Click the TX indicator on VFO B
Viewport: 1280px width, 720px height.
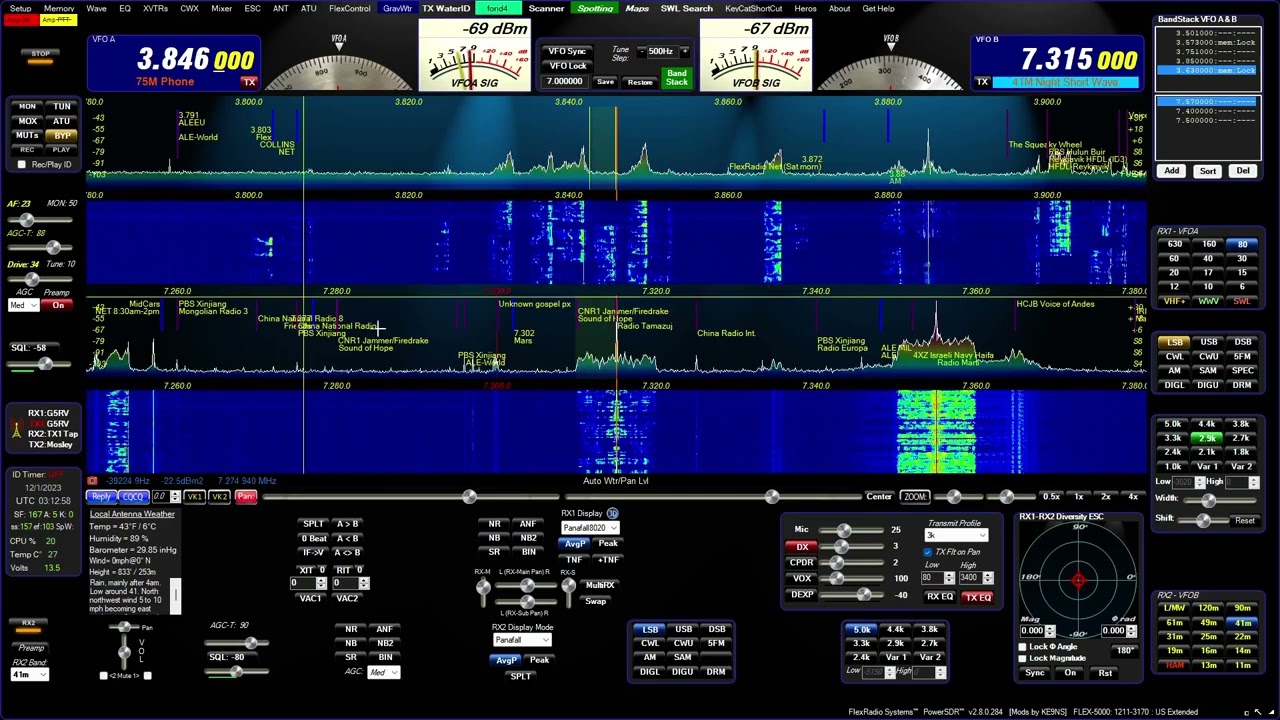(x=982, y=82)
